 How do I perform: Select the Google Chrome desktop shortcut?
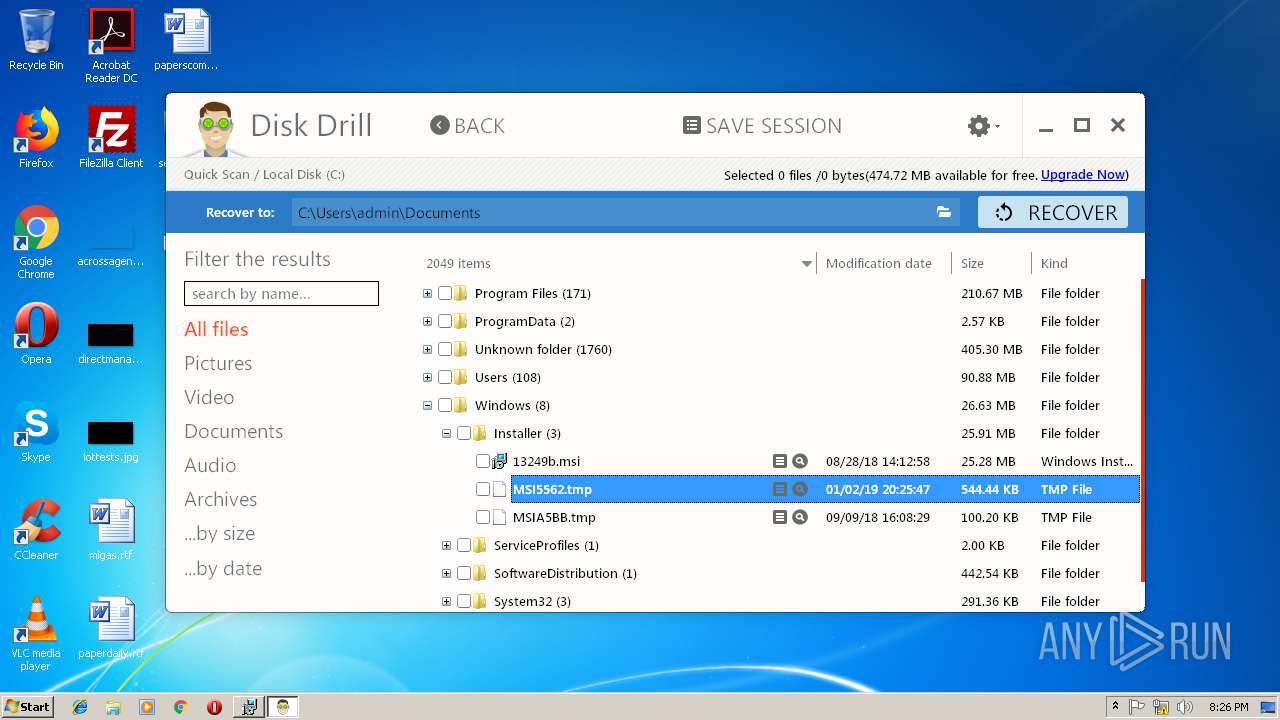pyautogui.click(x=36, y=242)
